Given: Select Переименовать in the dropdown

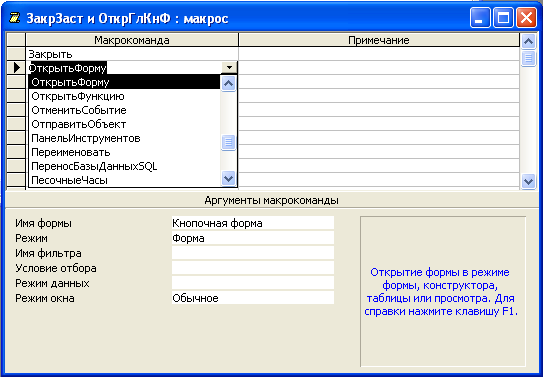Looking at the screenshot, I should click(x=124, y=152).
